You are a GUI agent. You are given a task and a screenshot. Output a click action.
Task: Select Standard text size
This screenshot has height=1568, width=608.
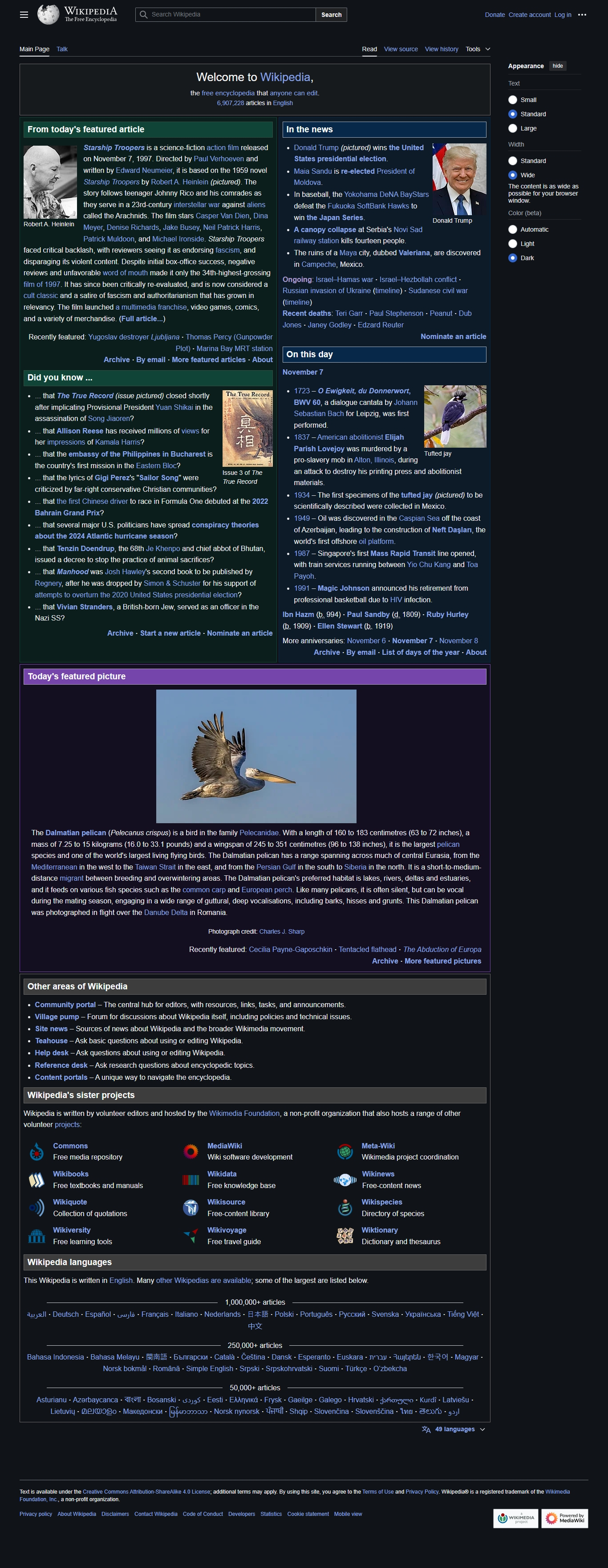tap(513, 114)
